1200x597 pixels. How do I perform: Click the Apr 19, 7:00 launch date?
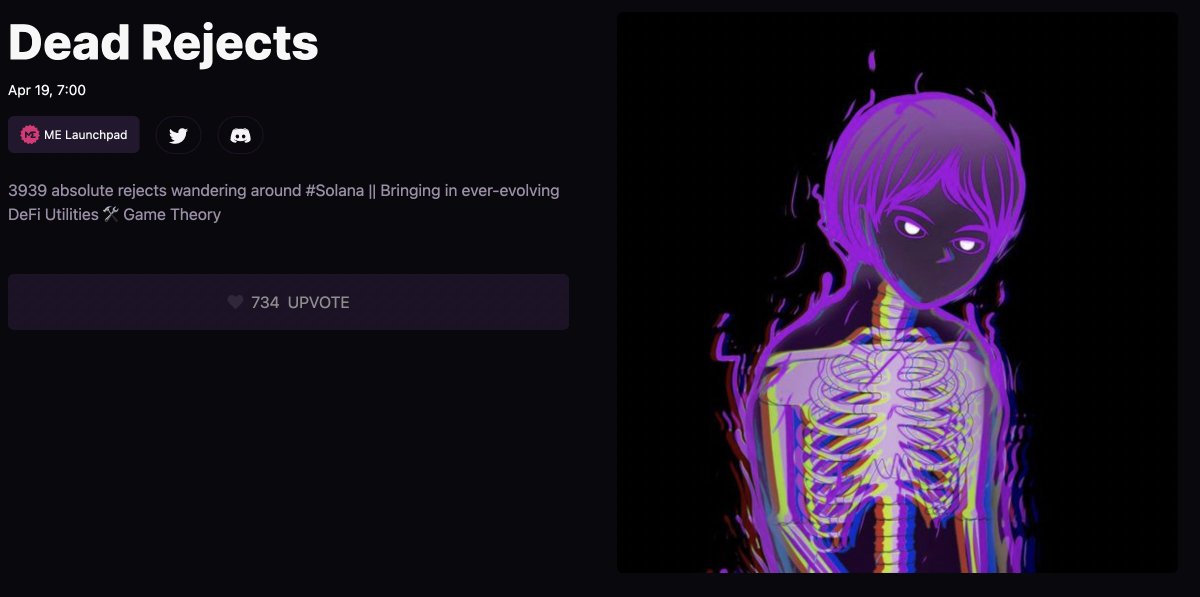tap(47, 90)
